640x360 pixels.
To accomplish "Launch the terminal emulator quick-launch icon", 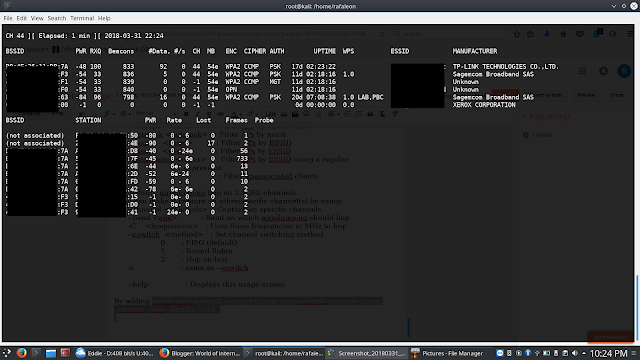I will pyautogui.click(x=36, y=353).
